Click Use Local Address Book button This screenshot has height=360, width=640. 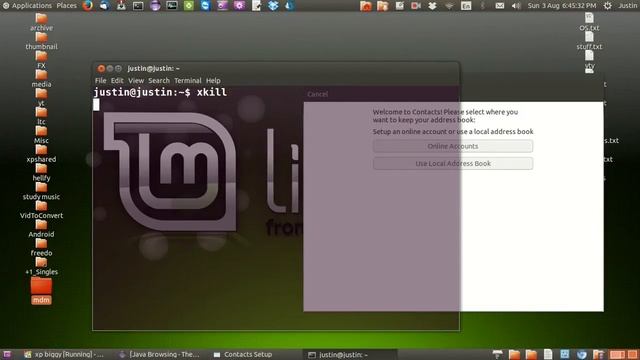(453, 163)
